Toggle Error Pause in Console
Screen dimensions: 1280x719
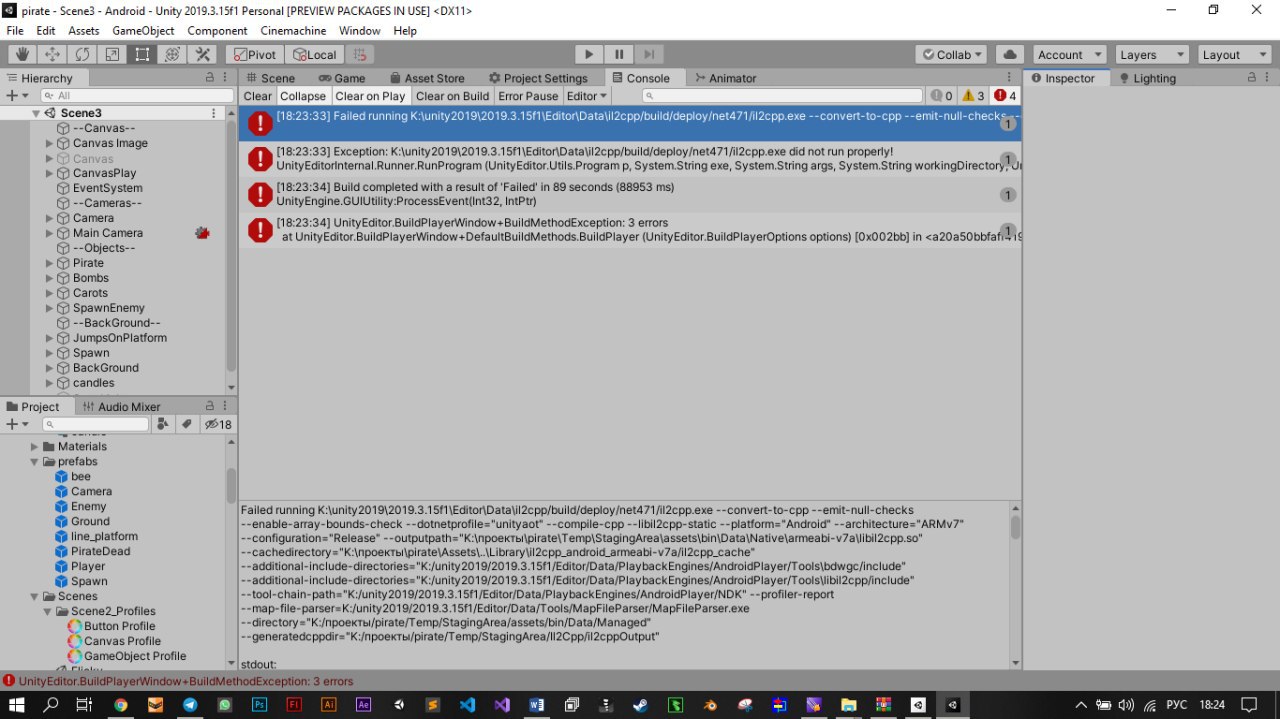coord(528,96)
